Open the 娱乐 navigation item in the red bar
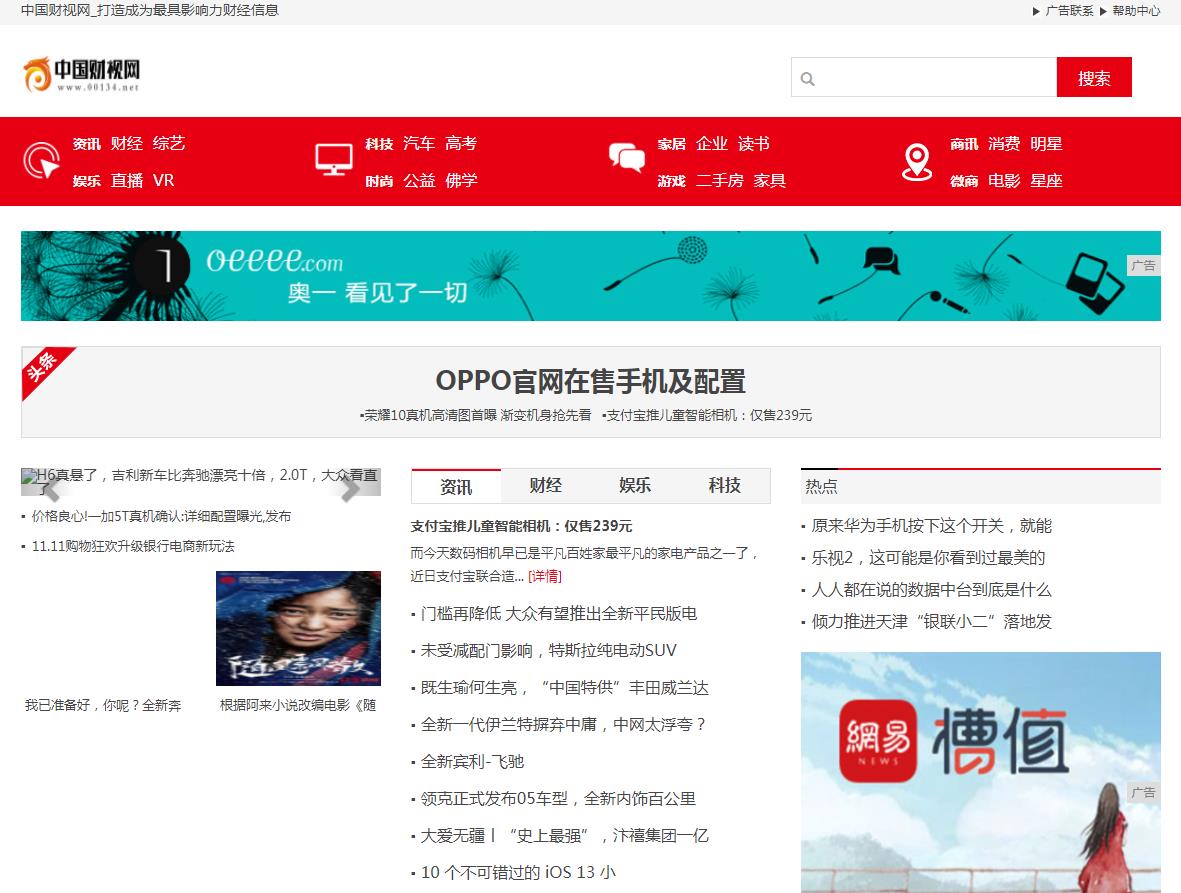The height and width of the screenshot is (893, 1181). pyautogui.click(x=87, y=181)
